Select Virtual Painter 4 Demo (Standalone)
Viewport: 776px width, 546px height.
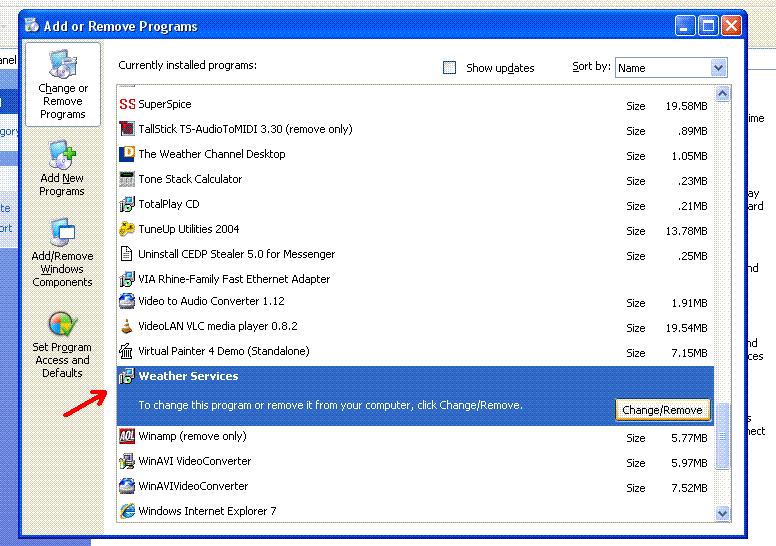click(x=224, y=351)
